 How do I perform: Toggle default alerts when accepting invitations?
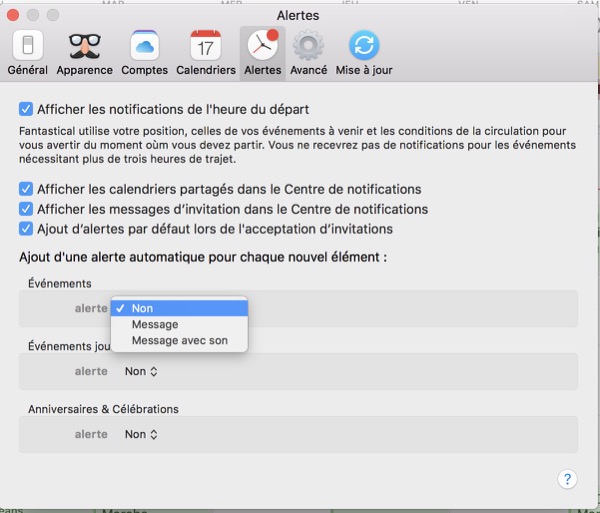pyautogui.click(x=26, y=229)
